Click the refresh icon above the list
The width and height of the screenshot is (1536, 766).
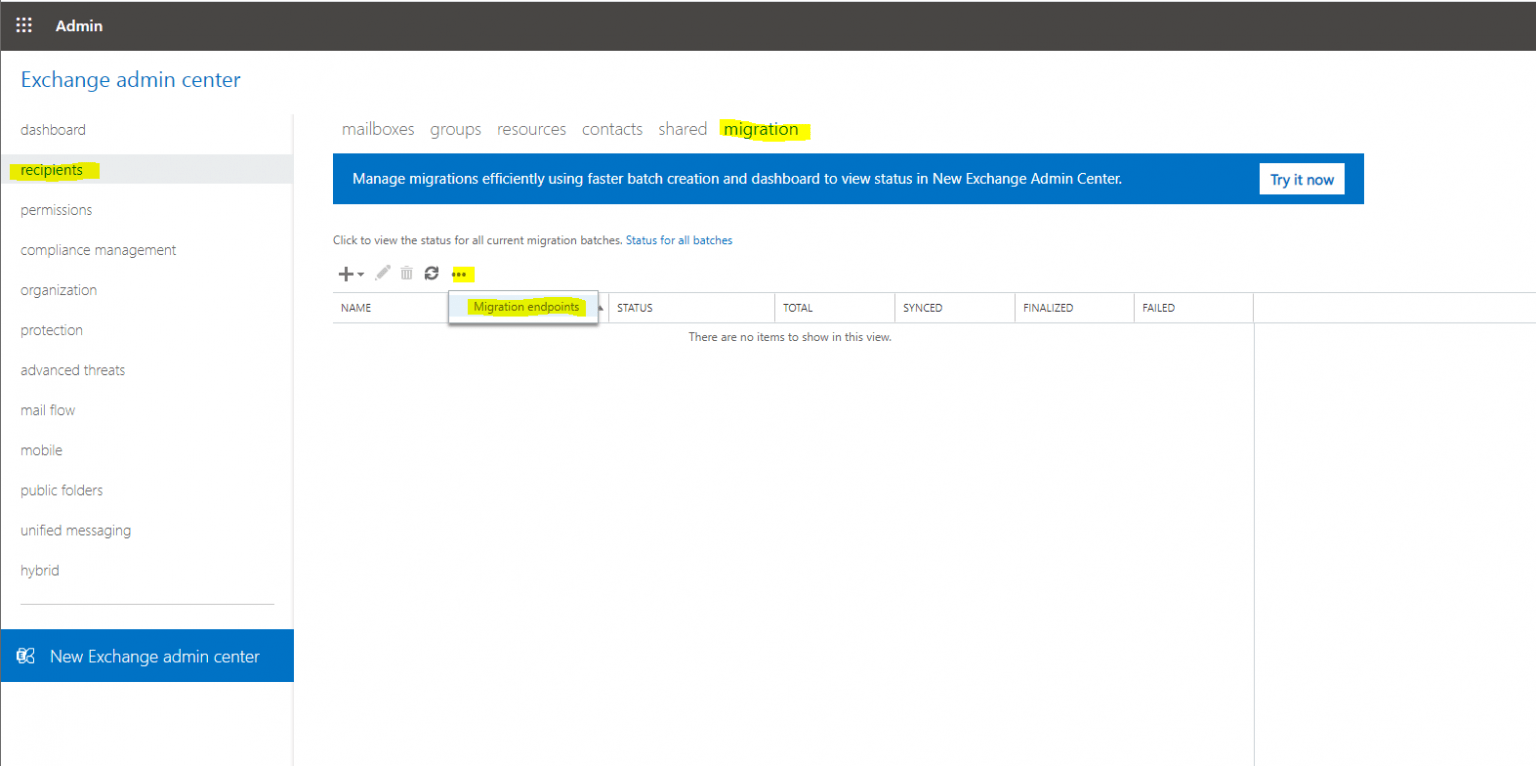pyautogui.click(x=431, y=273)
